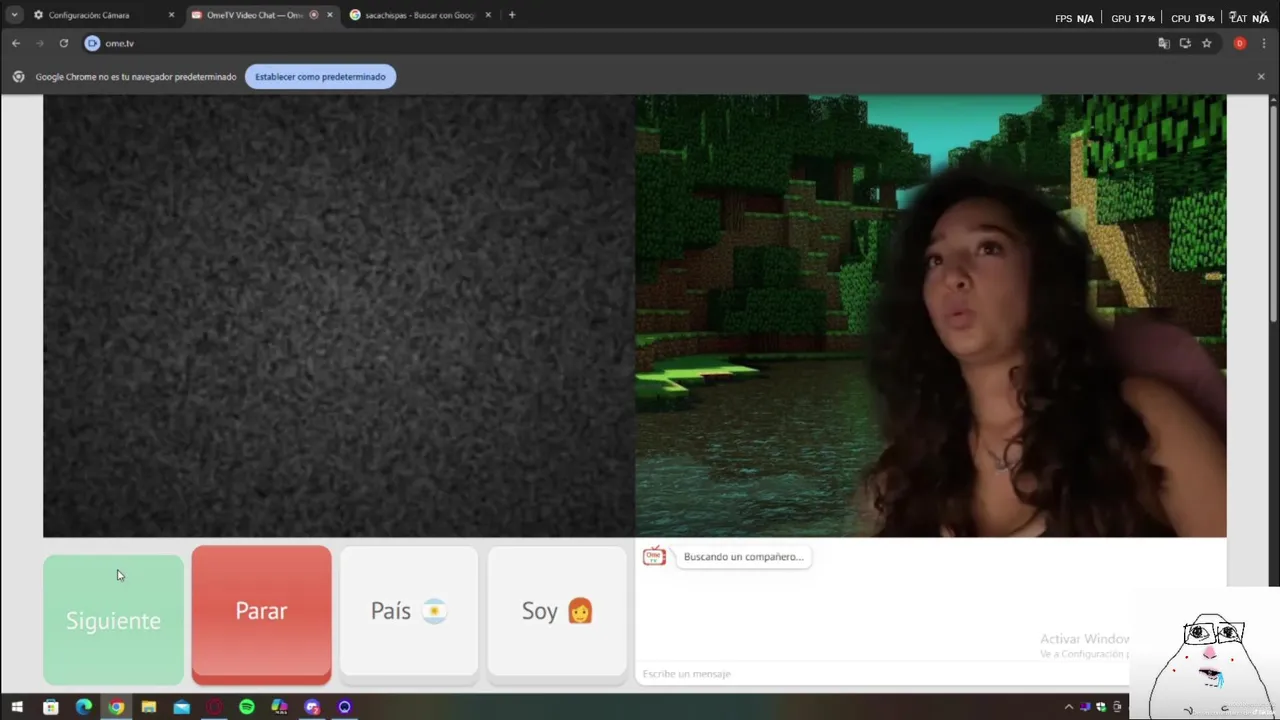Open the Opera browser from the taskbar
Image resolution: width=1280 pixels, height=720 pixels.
[x=214, y=707]
